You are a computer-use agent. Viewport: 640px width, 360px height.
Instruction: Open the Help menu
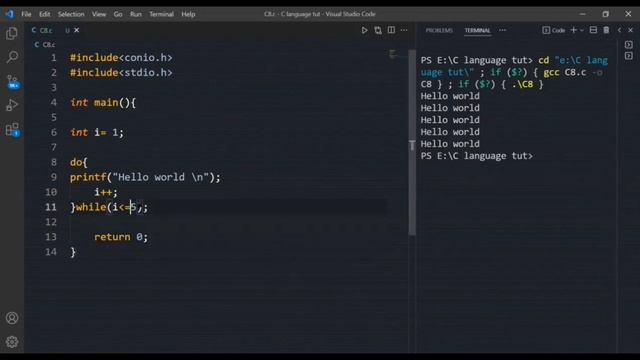tap(188, 14)
